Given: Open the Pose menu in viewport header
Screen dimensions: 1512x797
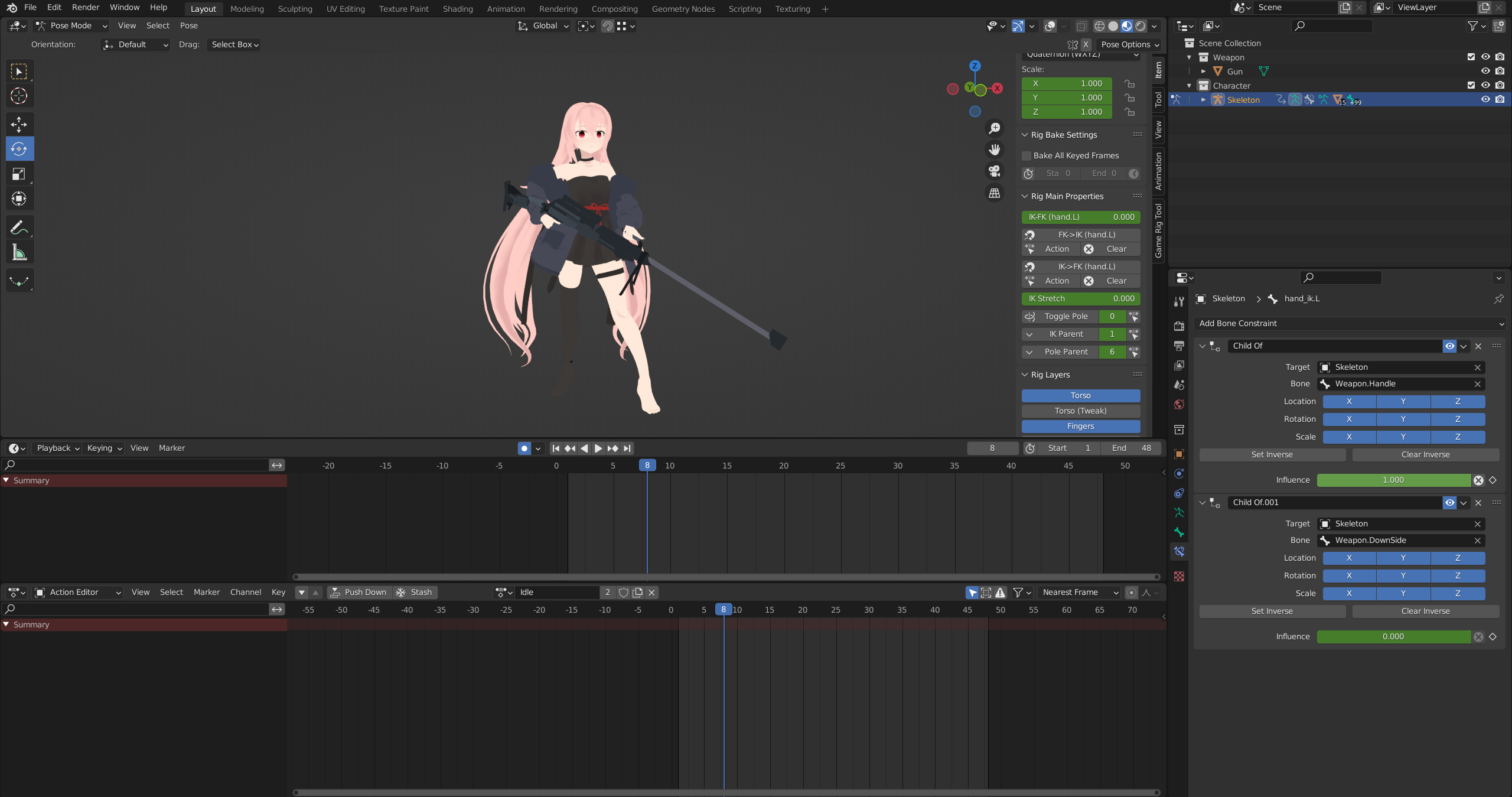Looking at the screenshot, I should (x=188, y=26).
